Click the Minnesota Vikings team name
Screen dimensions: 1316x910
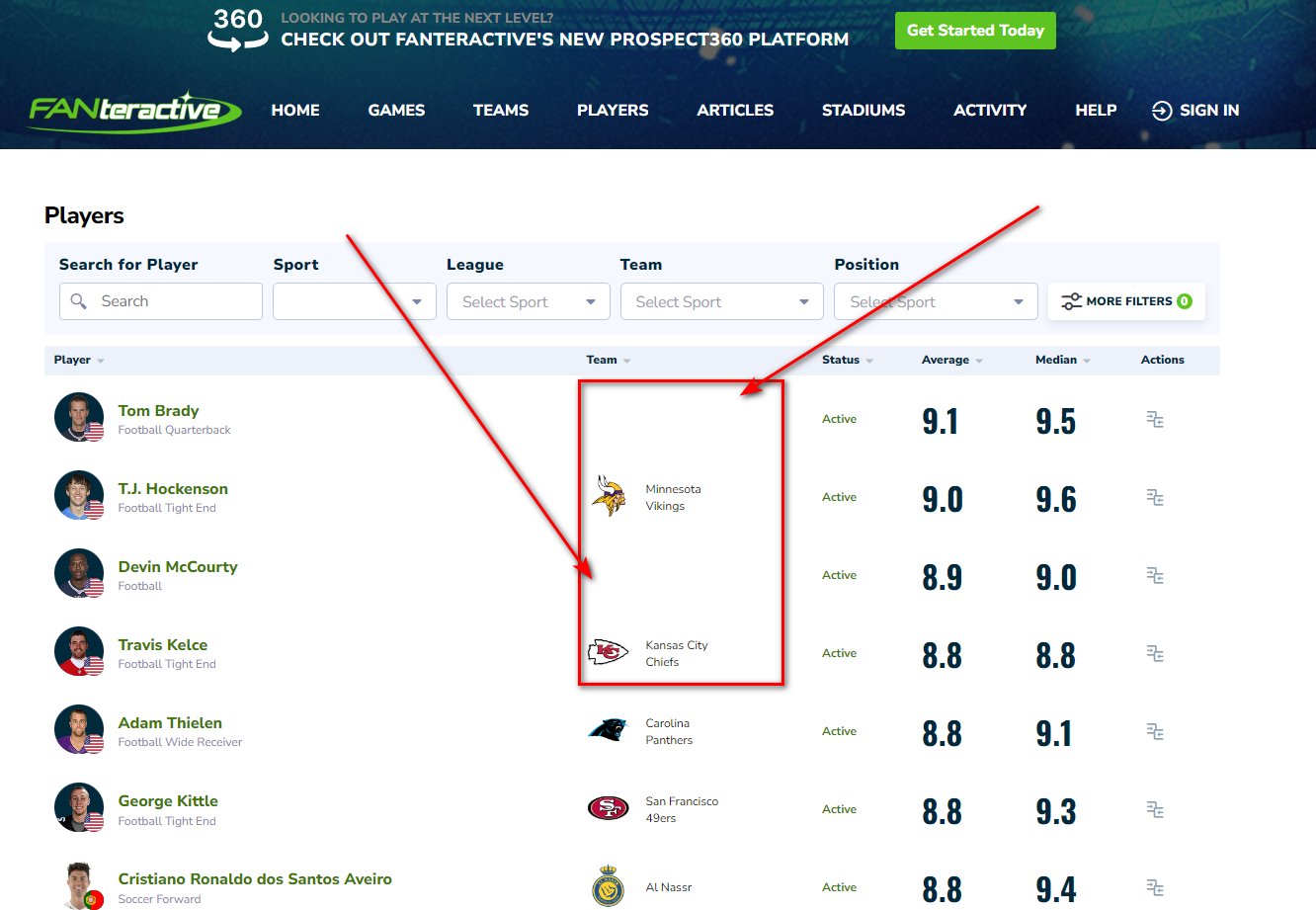tap(673, 497)
